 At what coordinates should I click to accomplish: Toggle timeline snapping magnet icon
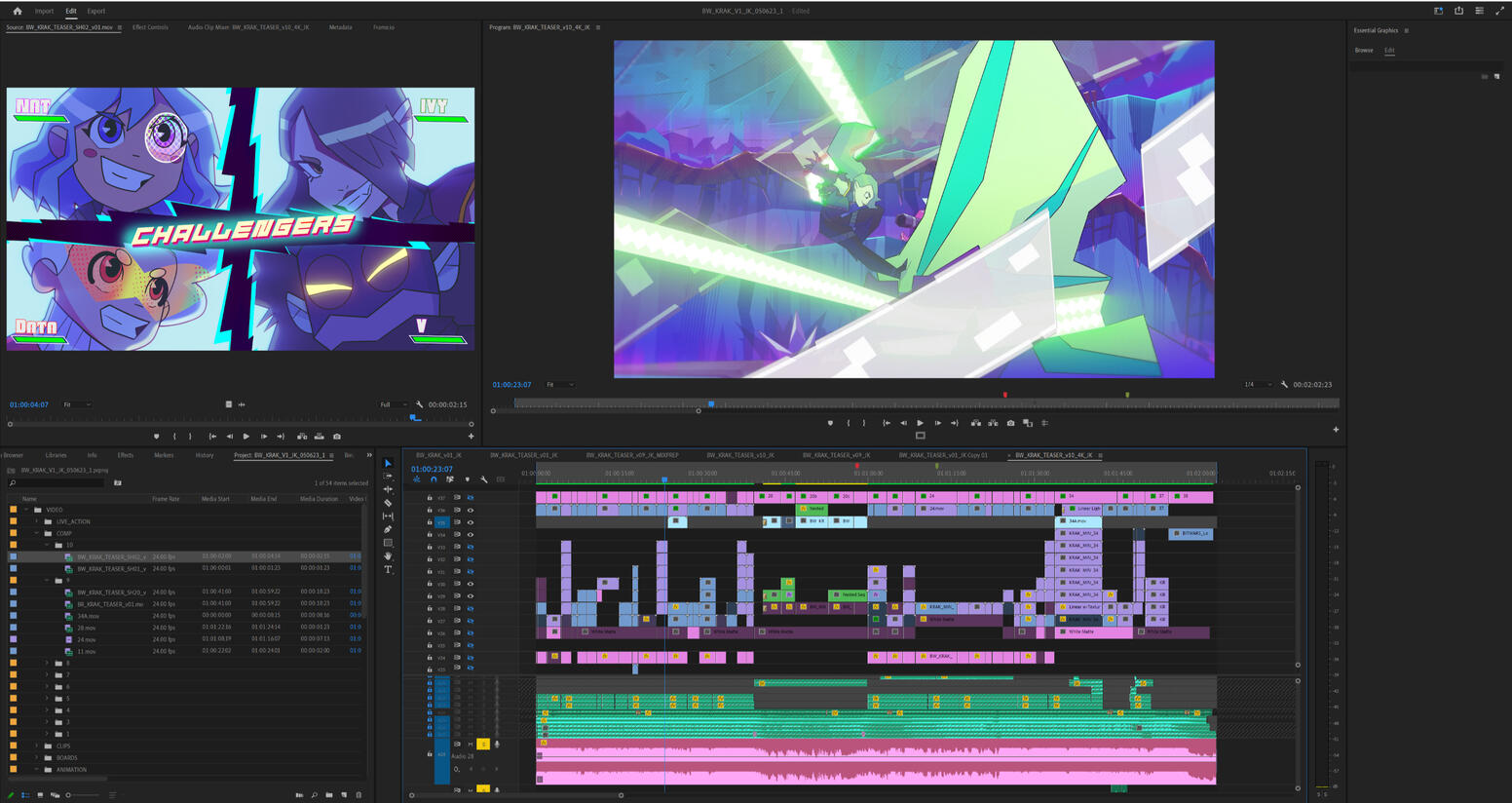tap(434, 479)
